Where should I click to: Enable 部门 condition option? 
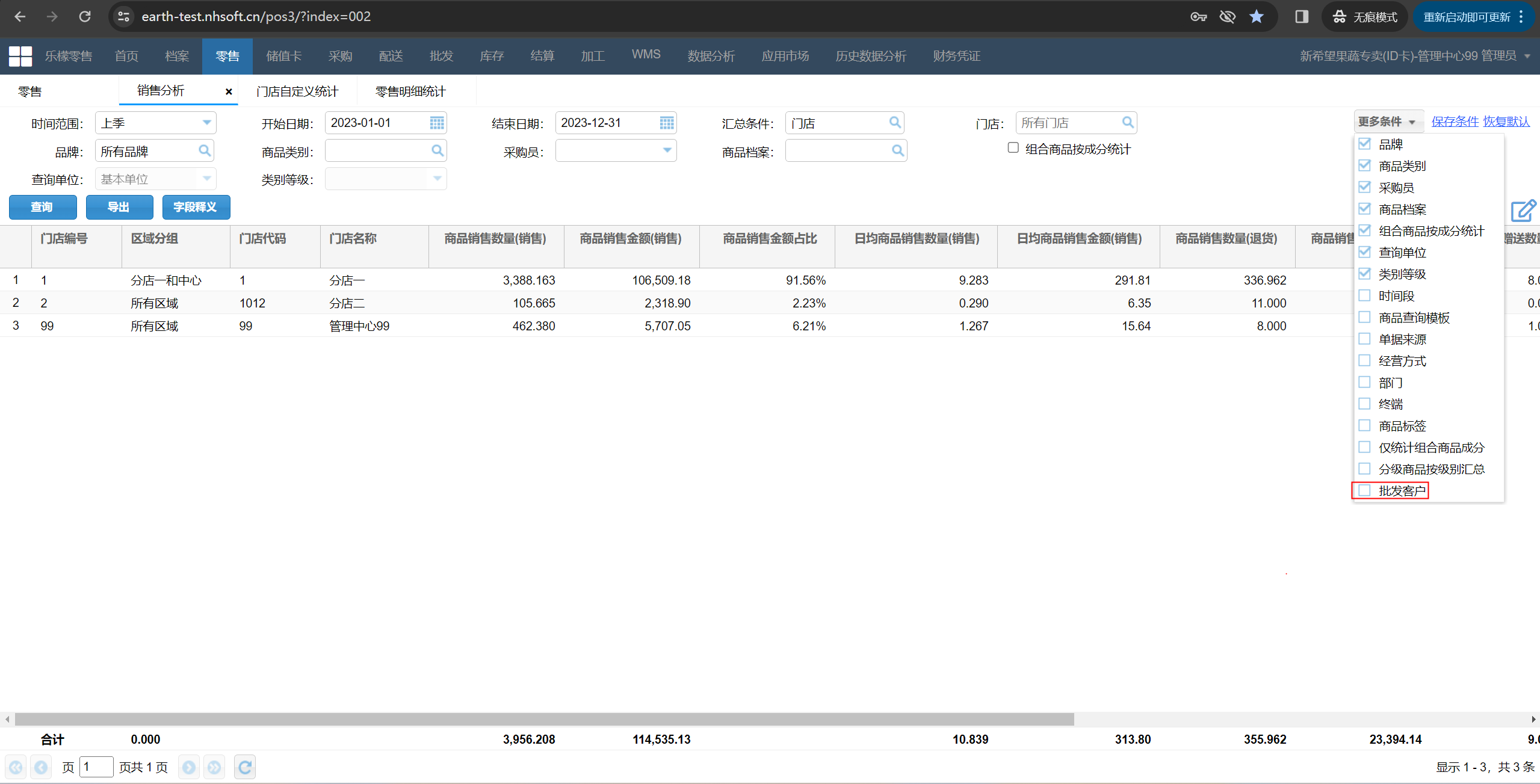(1365, 382)
